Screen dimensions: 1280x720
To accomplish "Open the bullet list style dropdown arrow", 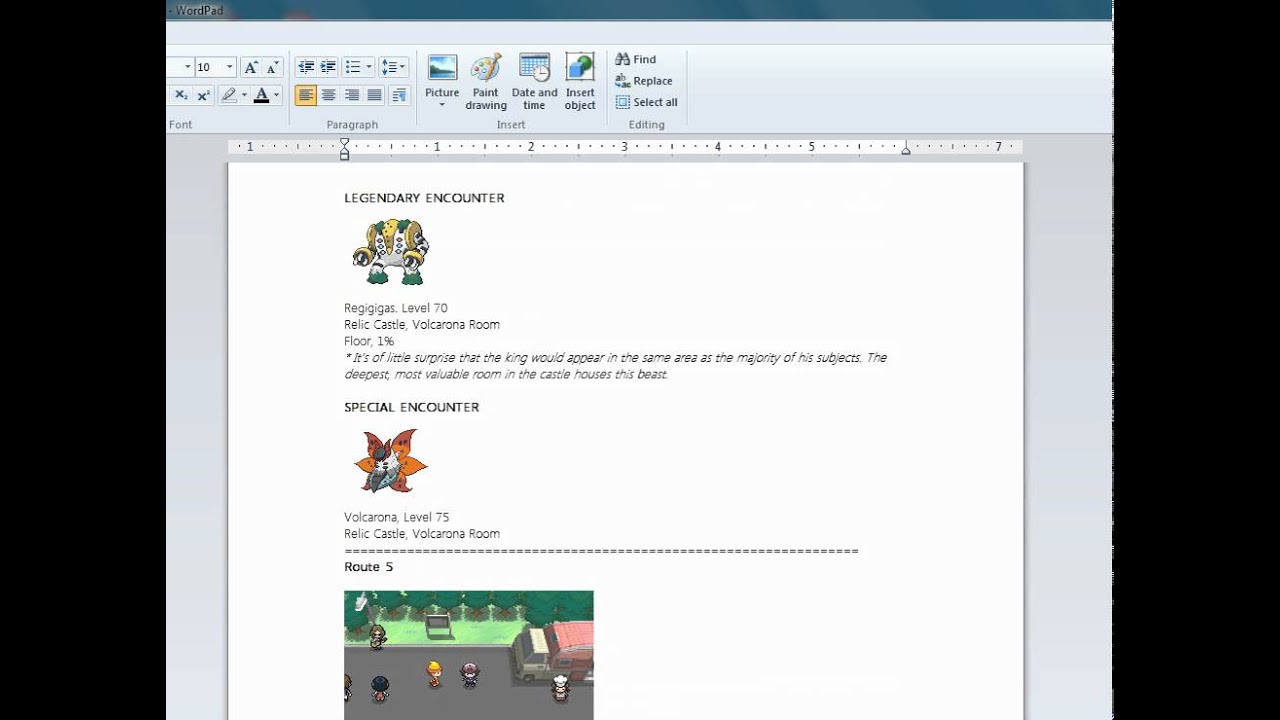I will pyautogui.click(x=369, y=67).
